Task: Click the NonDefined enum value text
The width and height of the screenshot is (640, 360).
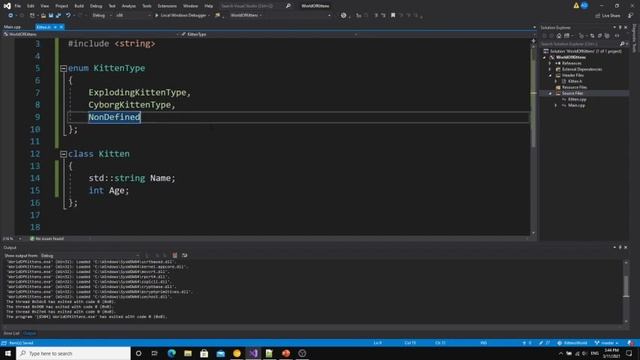Action: [x=114, y=117]
